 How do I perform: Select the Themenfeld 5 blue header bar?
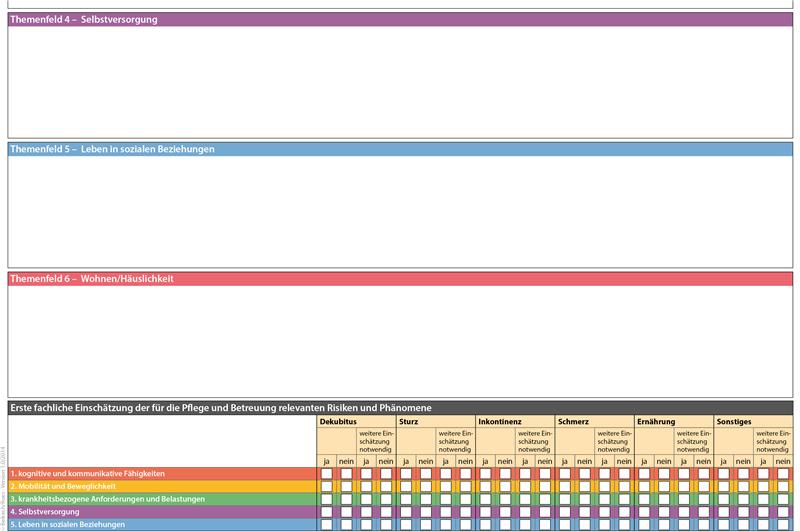click(x=400, y=149)
